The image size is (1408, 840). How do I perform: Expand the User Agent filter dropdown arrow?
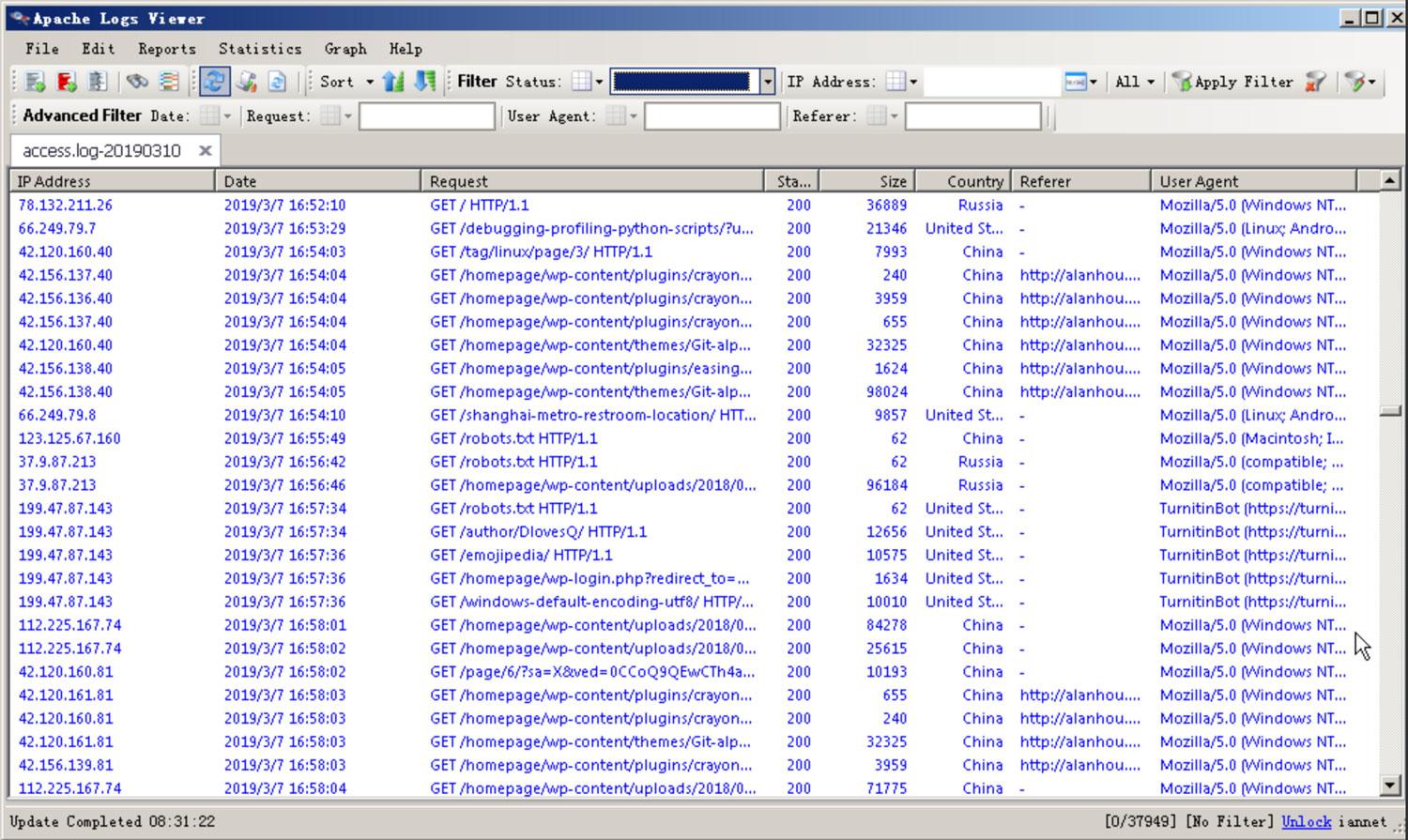click(633, 116)
